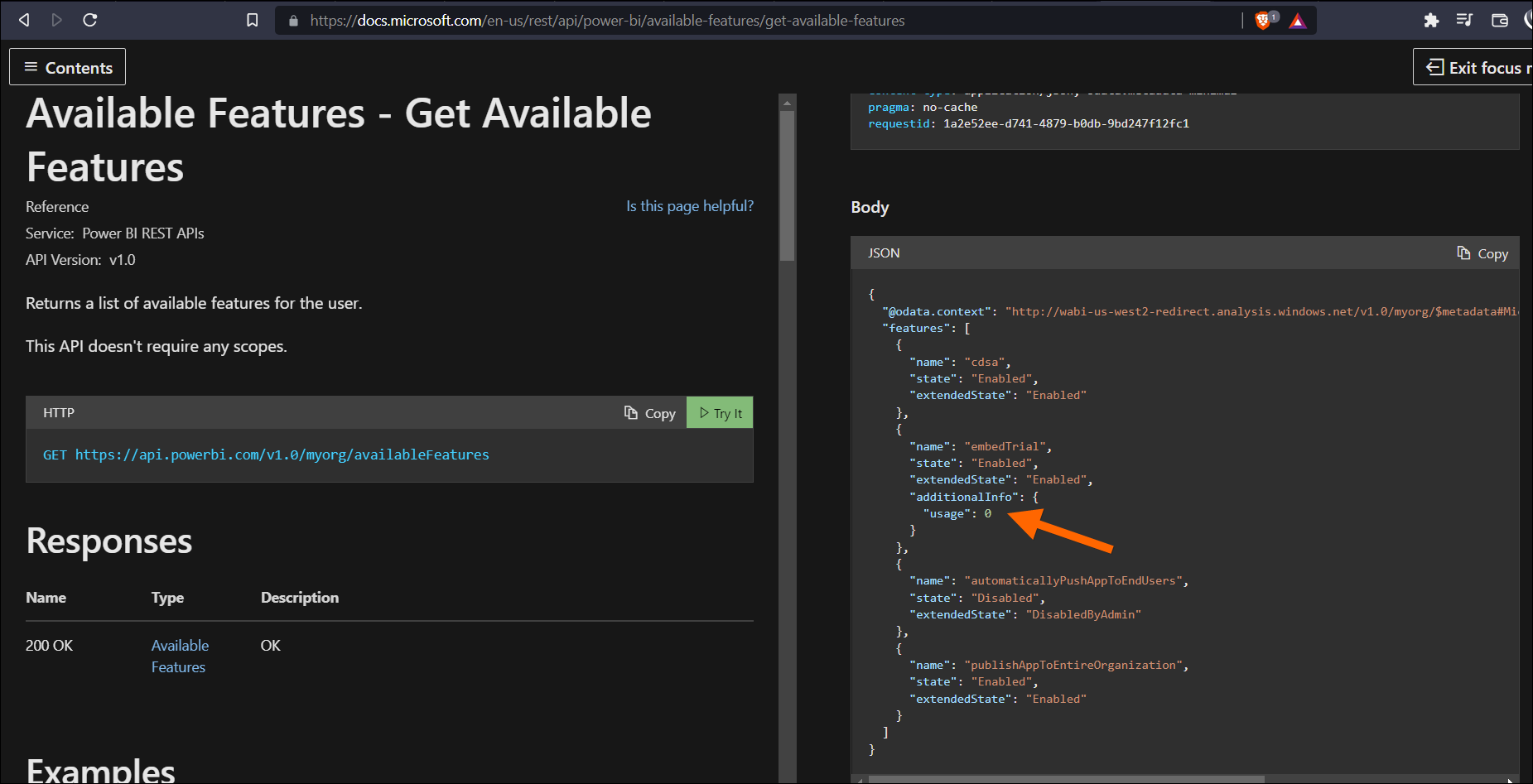Click the "usage": 0 value line

957,513
